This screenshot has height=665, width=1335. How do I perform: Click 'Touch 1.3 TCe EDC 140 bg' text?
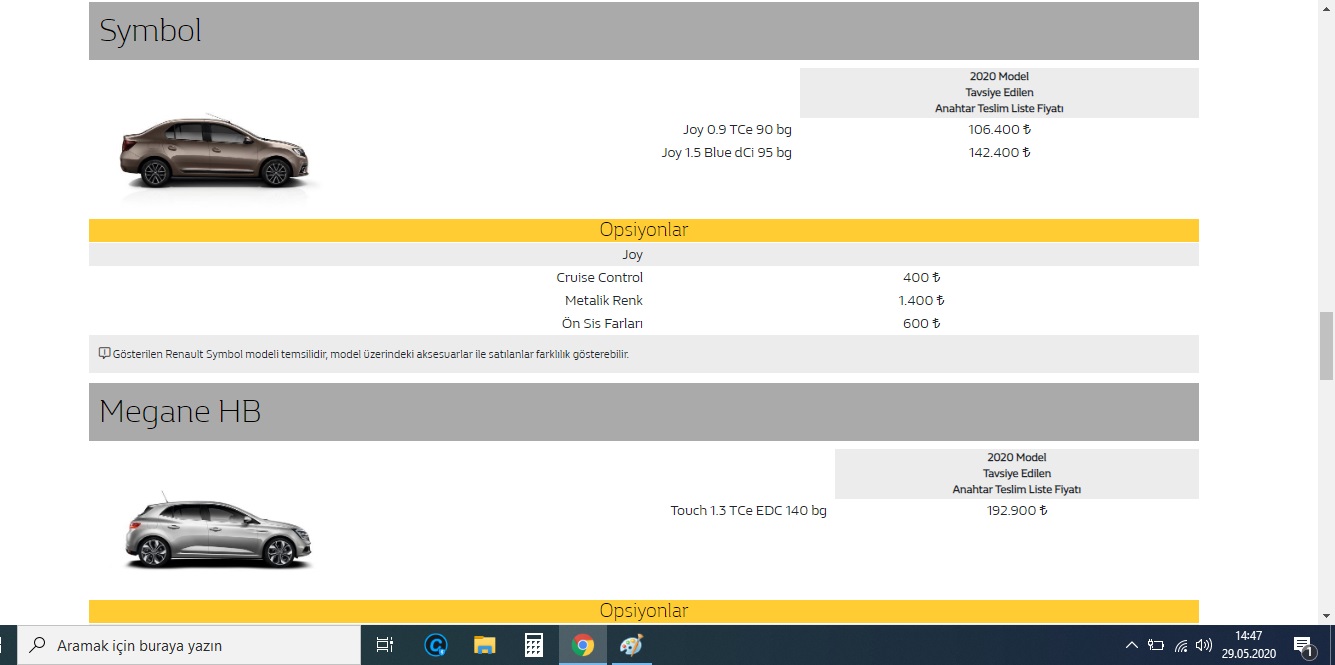(749, 510)
